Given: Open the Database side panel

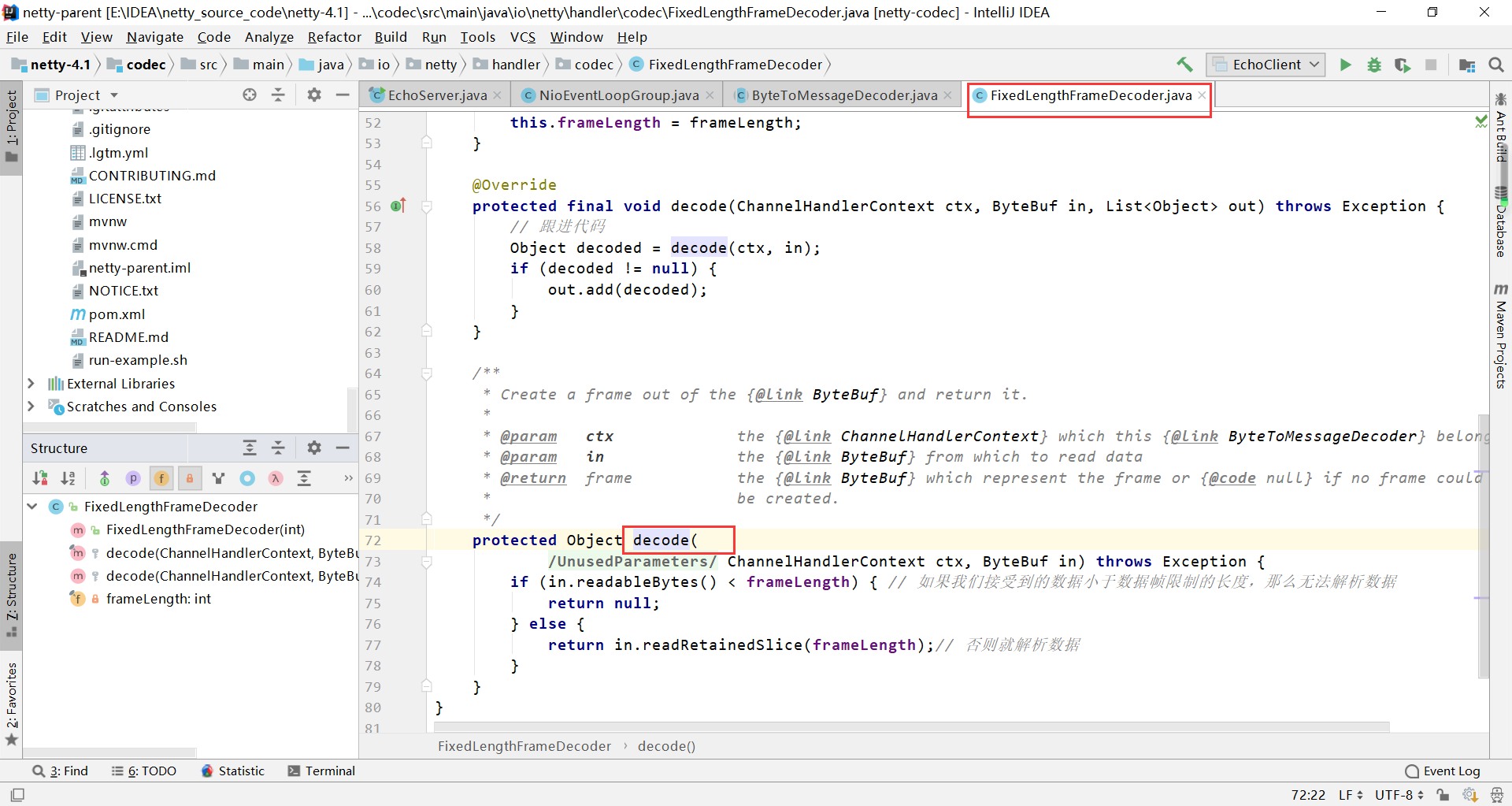Looking at the screenshot, I should pyautogui.click(x=1501, y=223).
